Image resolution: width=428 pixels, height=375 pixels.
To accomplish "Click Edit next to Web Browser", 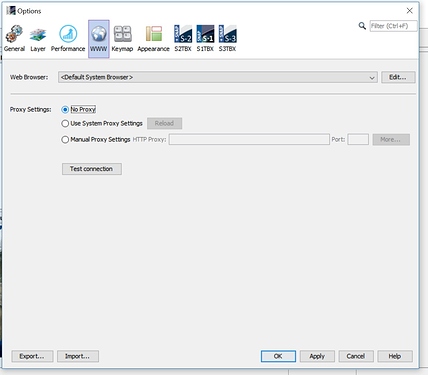I will click(398, 77).
